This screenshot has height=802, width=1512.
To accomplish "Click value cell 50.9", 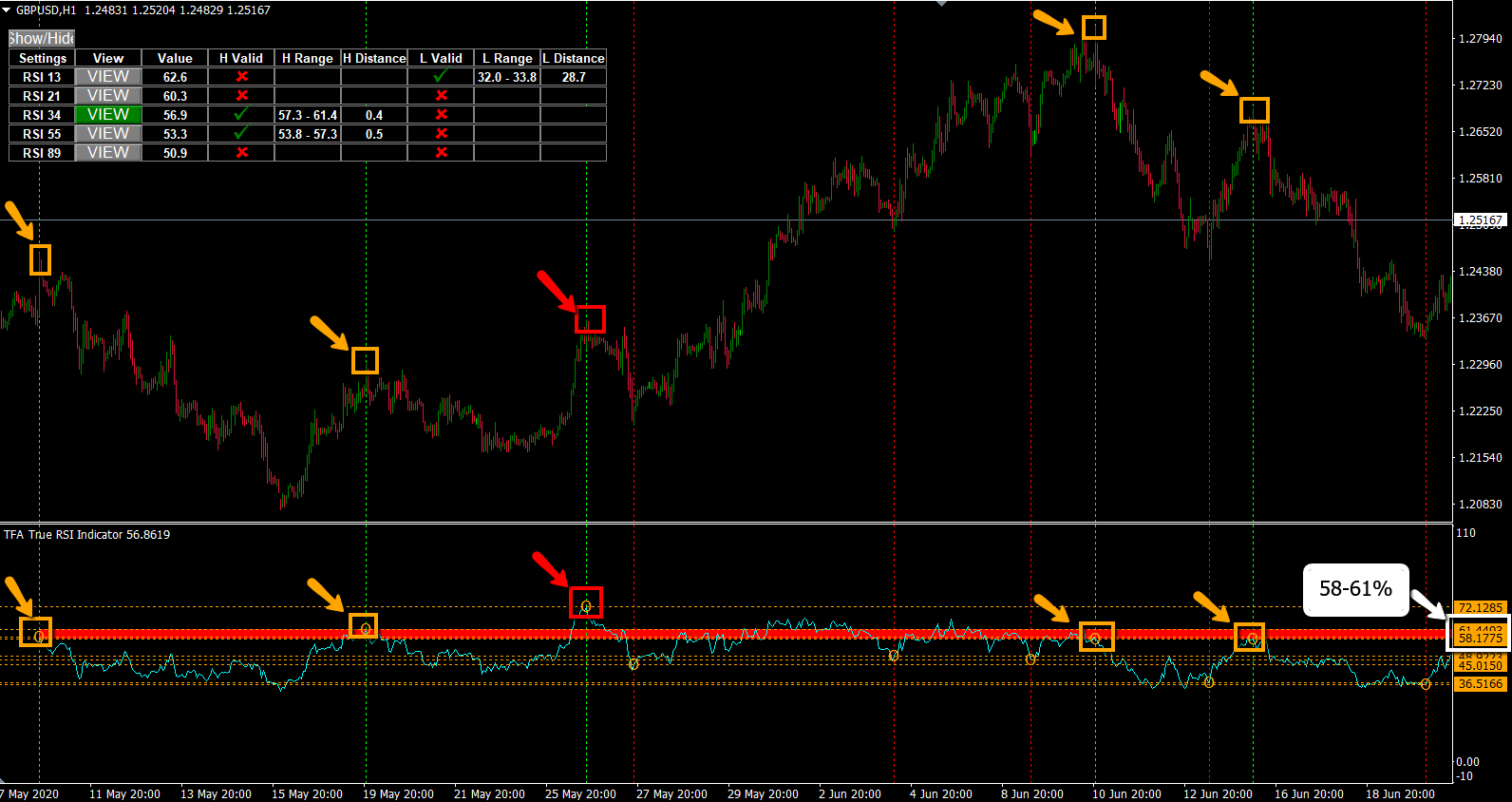I will pyautogui.click(x=175, y=153).
